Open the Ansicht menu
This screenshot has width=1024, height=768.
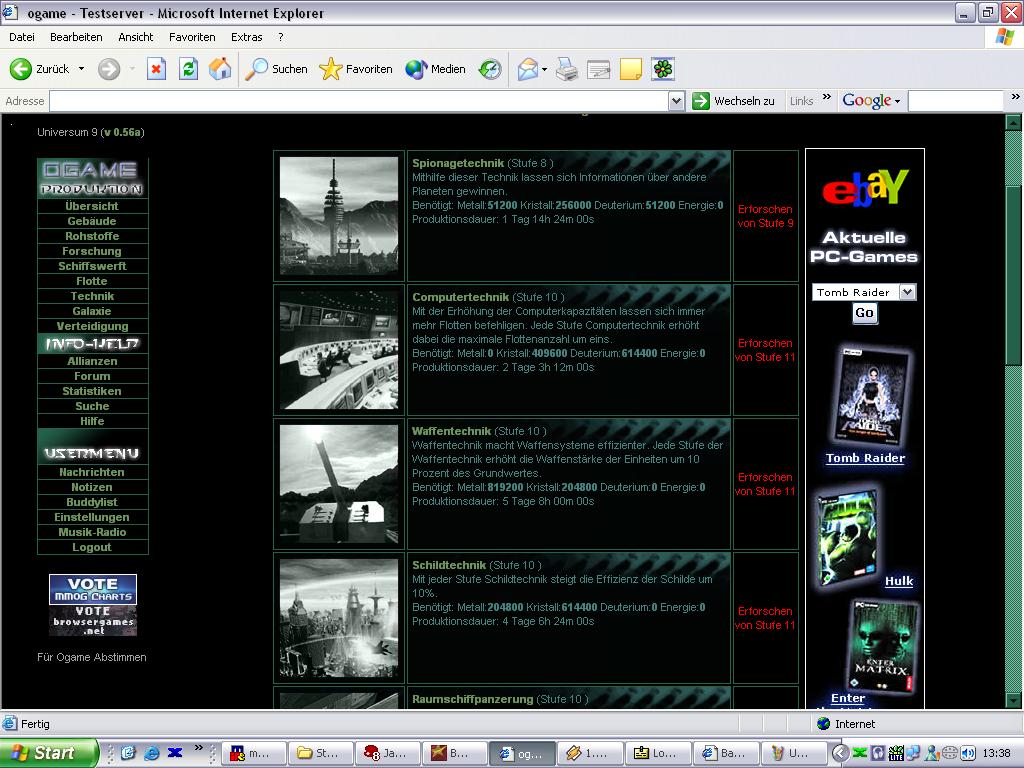136,37
